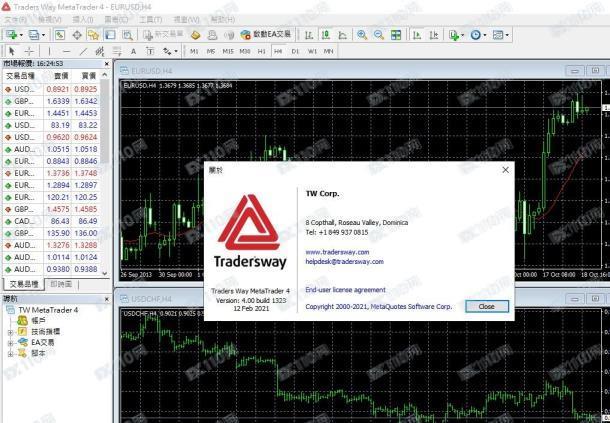
Task: Click the Close button in About dialog
Action: 487,306
